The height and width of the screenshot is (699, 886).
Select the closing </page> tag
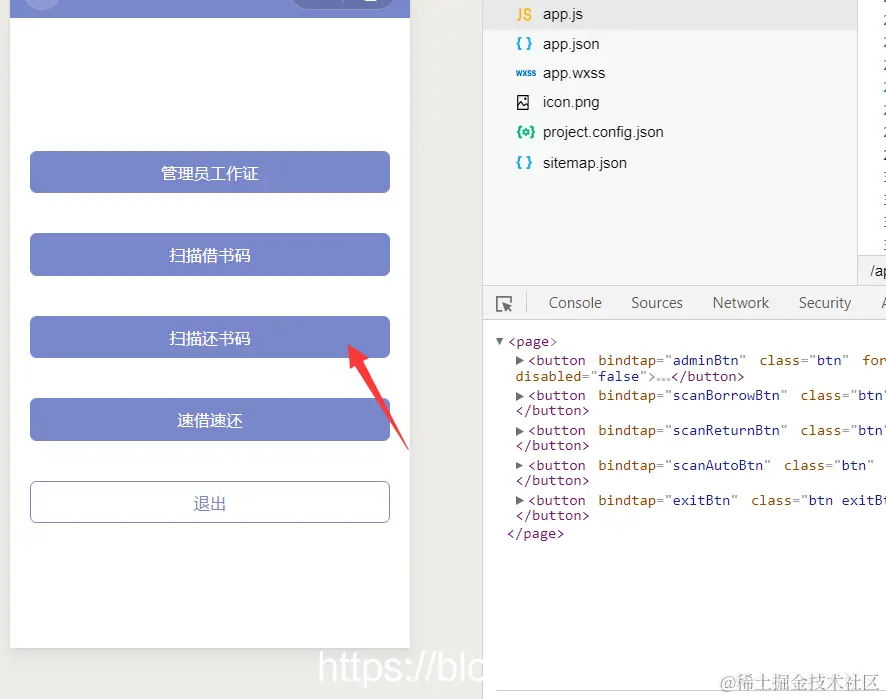pyautogui.click(x=536, y=534)
